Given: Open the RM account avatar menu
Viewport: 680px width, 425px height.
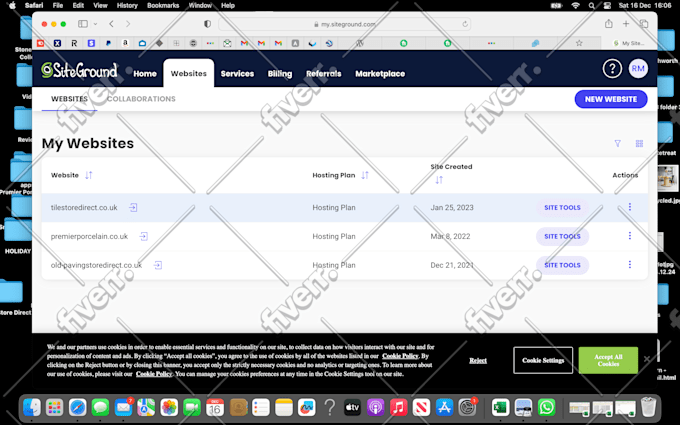Looking at the screenshot, I should point(638,69).
